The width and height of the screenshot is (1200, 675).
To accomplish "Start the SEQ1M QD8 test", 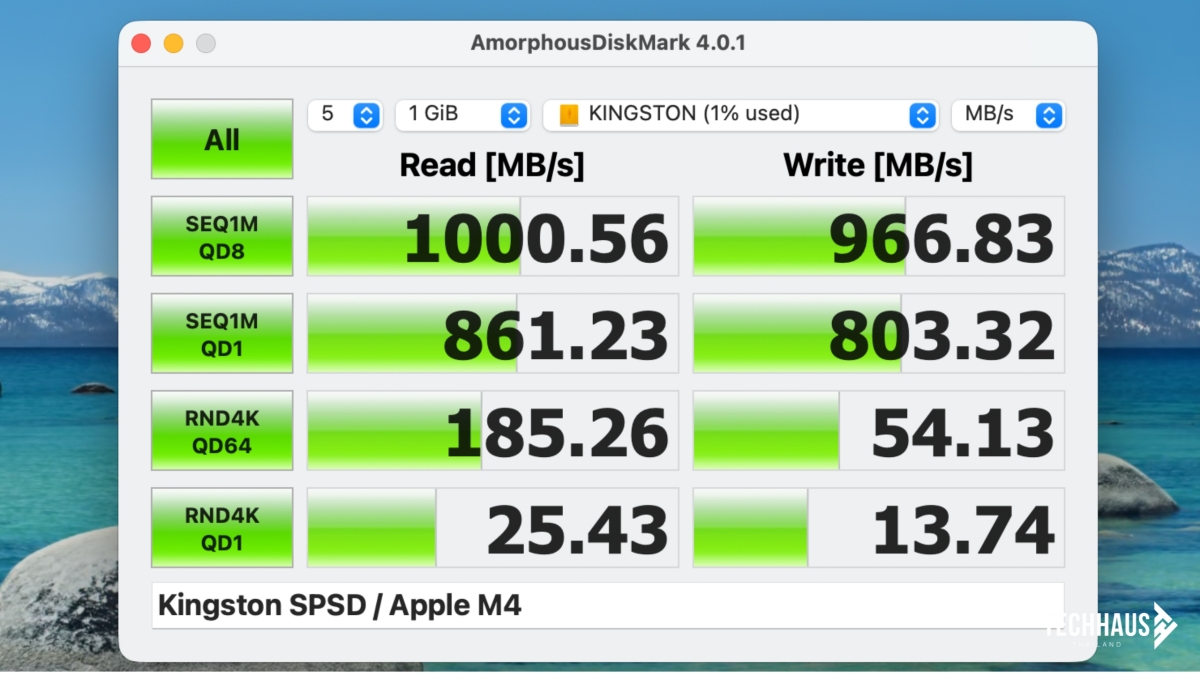I will [x=222, y=236].
